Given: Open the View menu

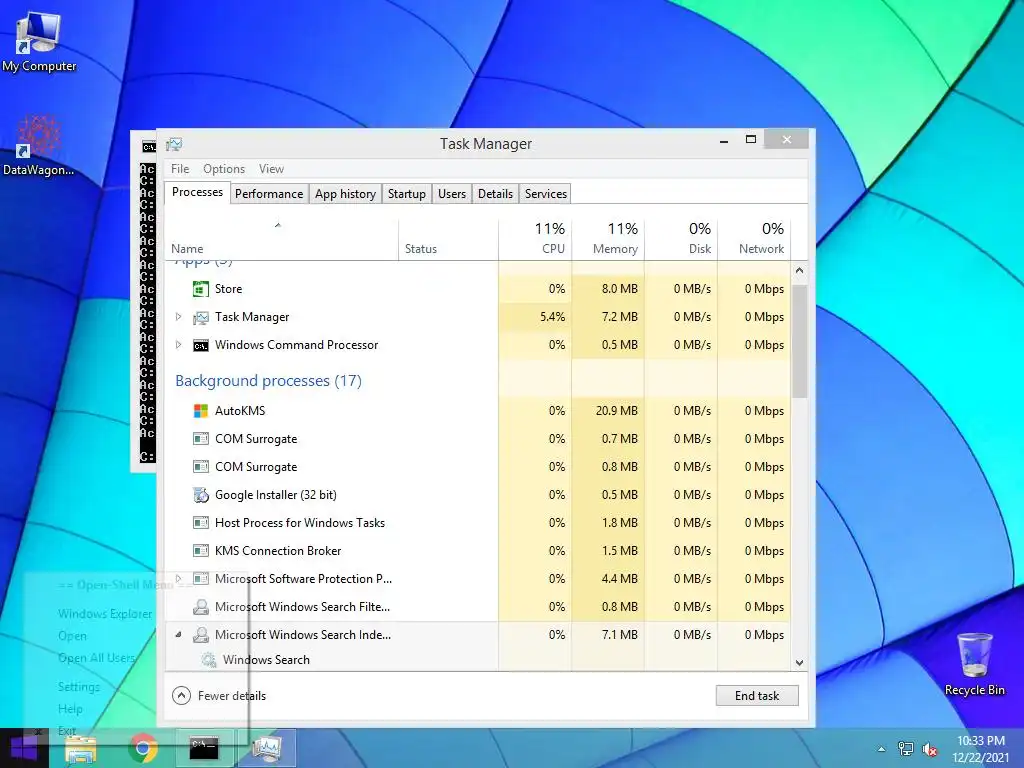Looking at the screenshot, I should pos(271,168).
